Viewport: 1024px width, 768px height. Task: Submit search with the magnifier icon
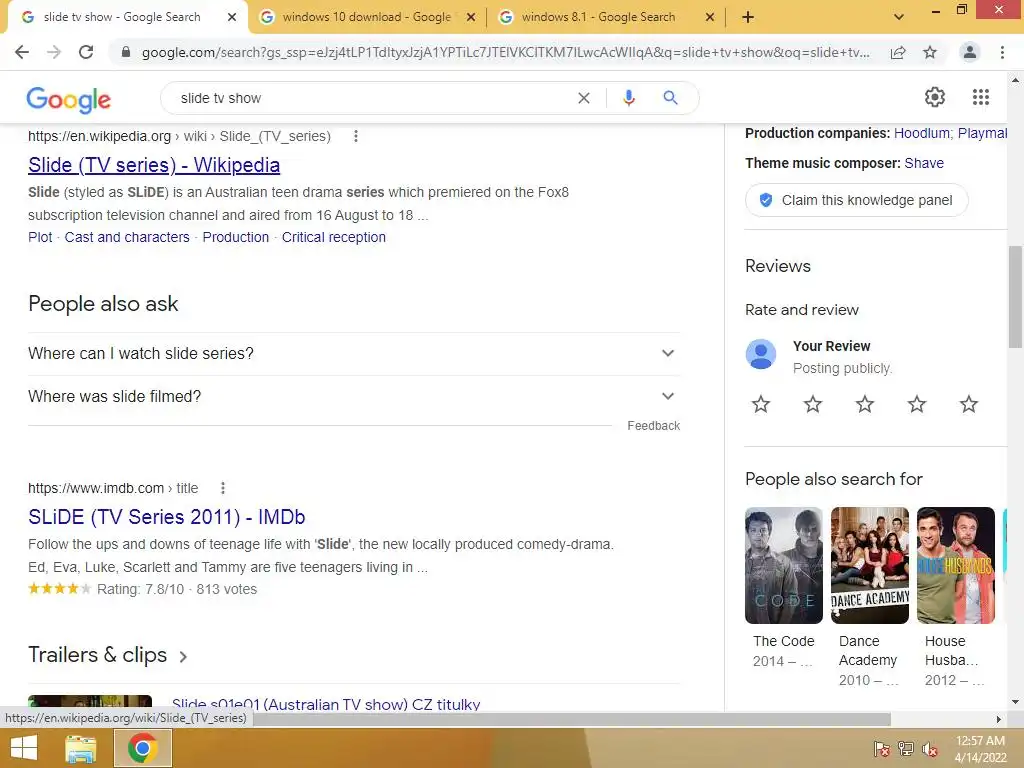click(670, 98)
